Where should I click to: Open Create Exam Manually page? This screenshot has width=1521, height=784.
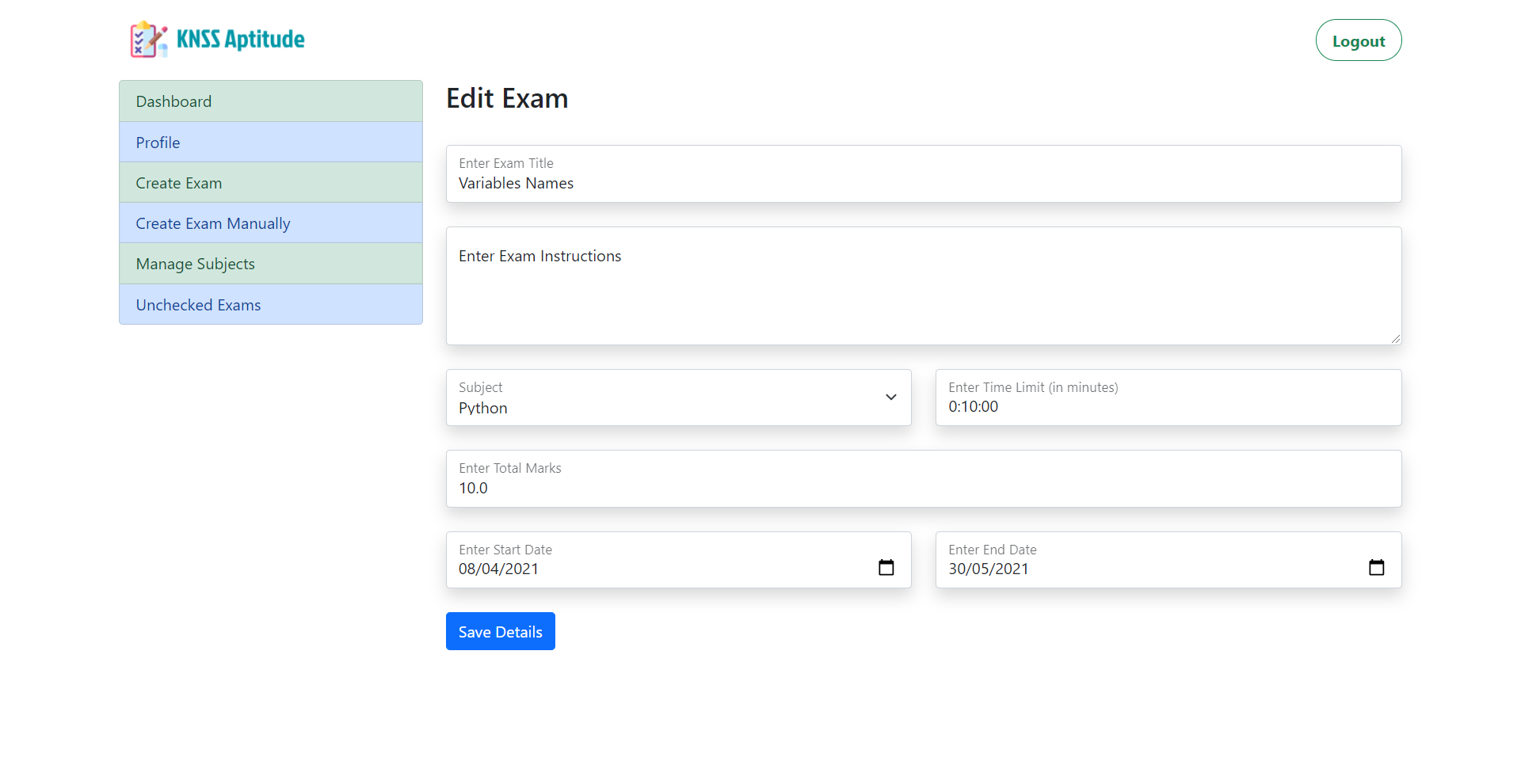click(270, 223)
